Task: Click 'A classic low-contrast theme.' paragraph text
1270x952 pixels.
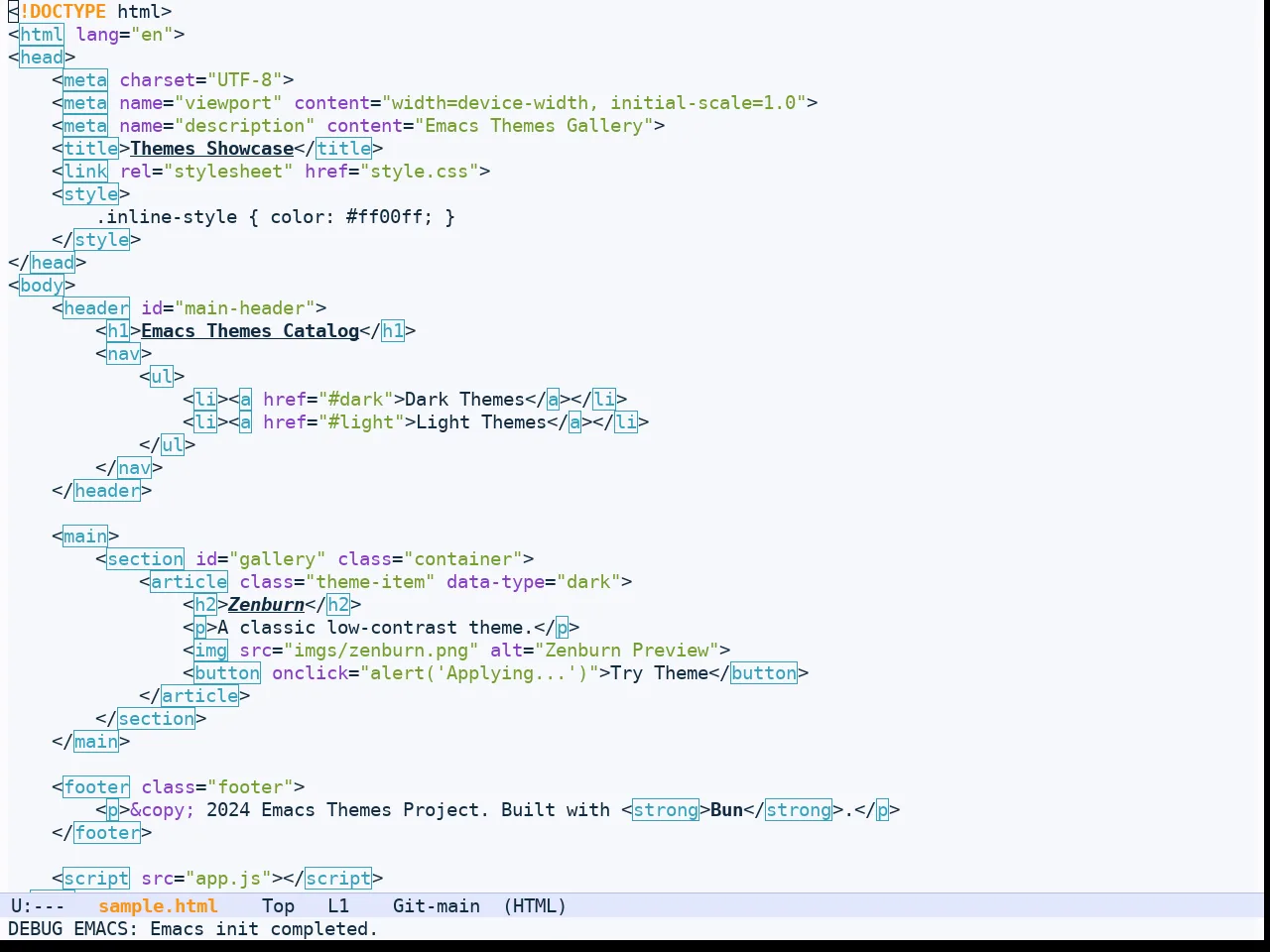Action: (375, 628)
